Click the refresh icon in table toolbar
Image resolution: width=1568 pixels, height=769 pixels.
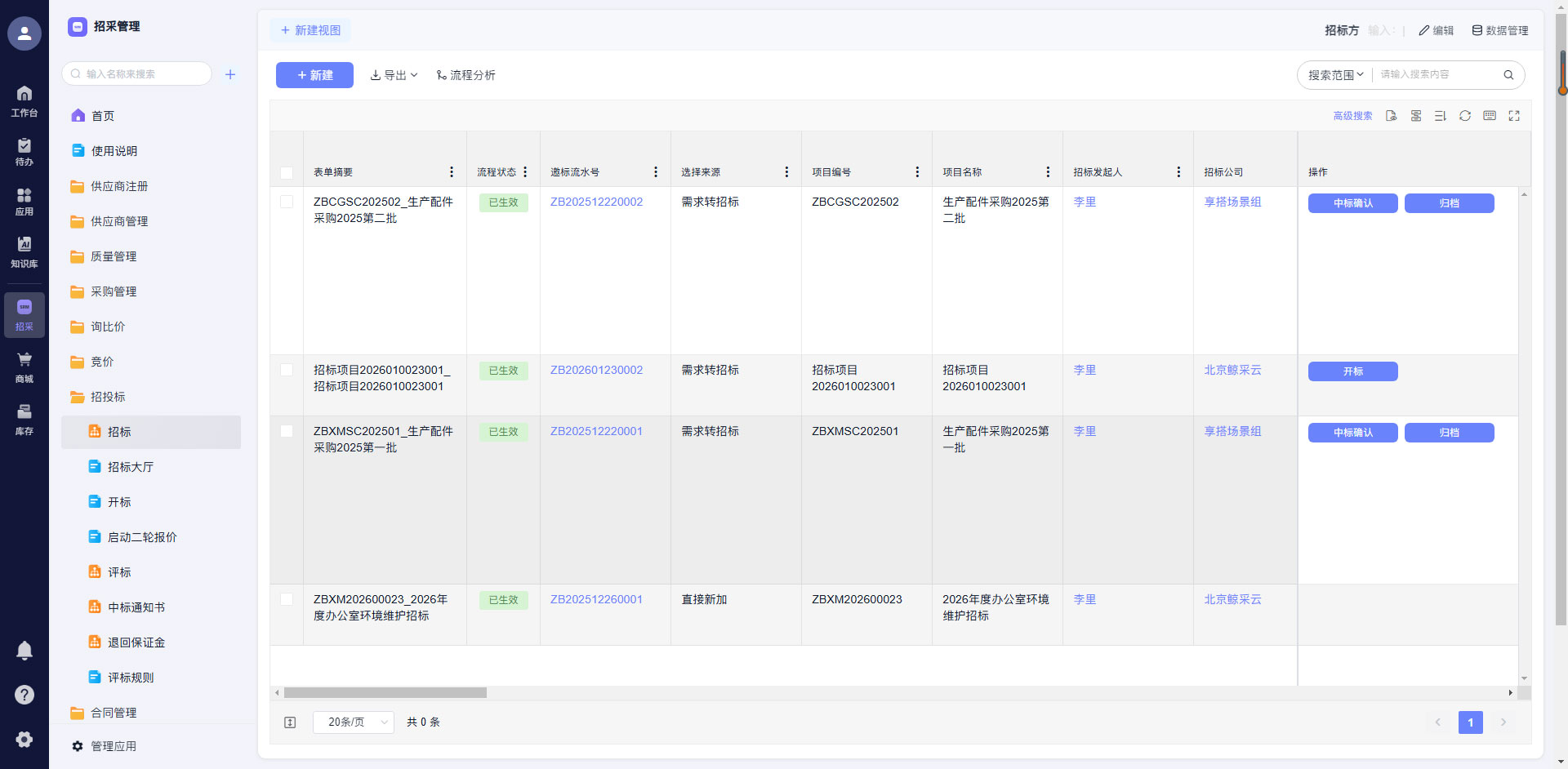pos(1465,116)
